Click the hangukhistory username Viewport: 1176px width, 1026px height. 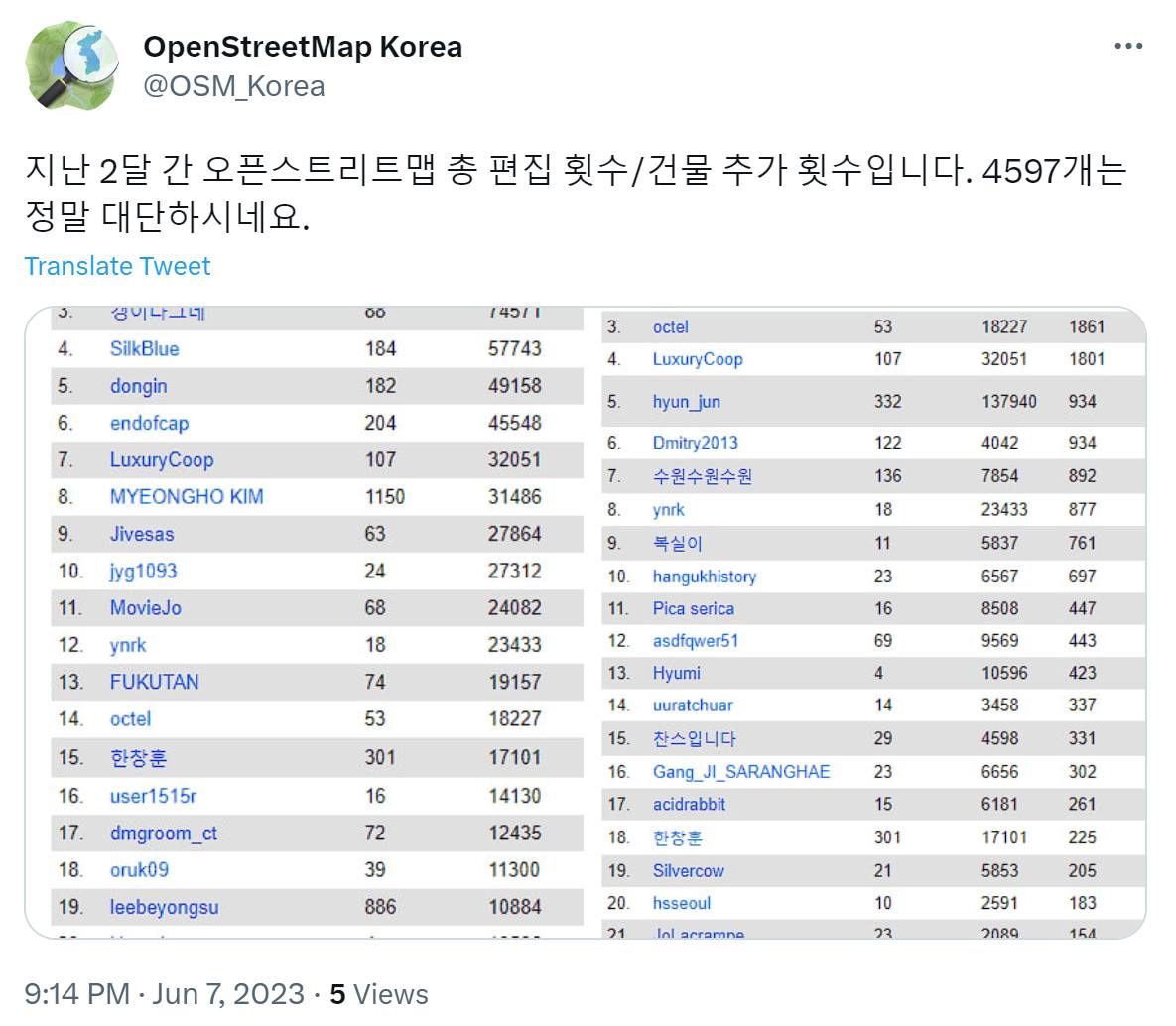point(705,577)
